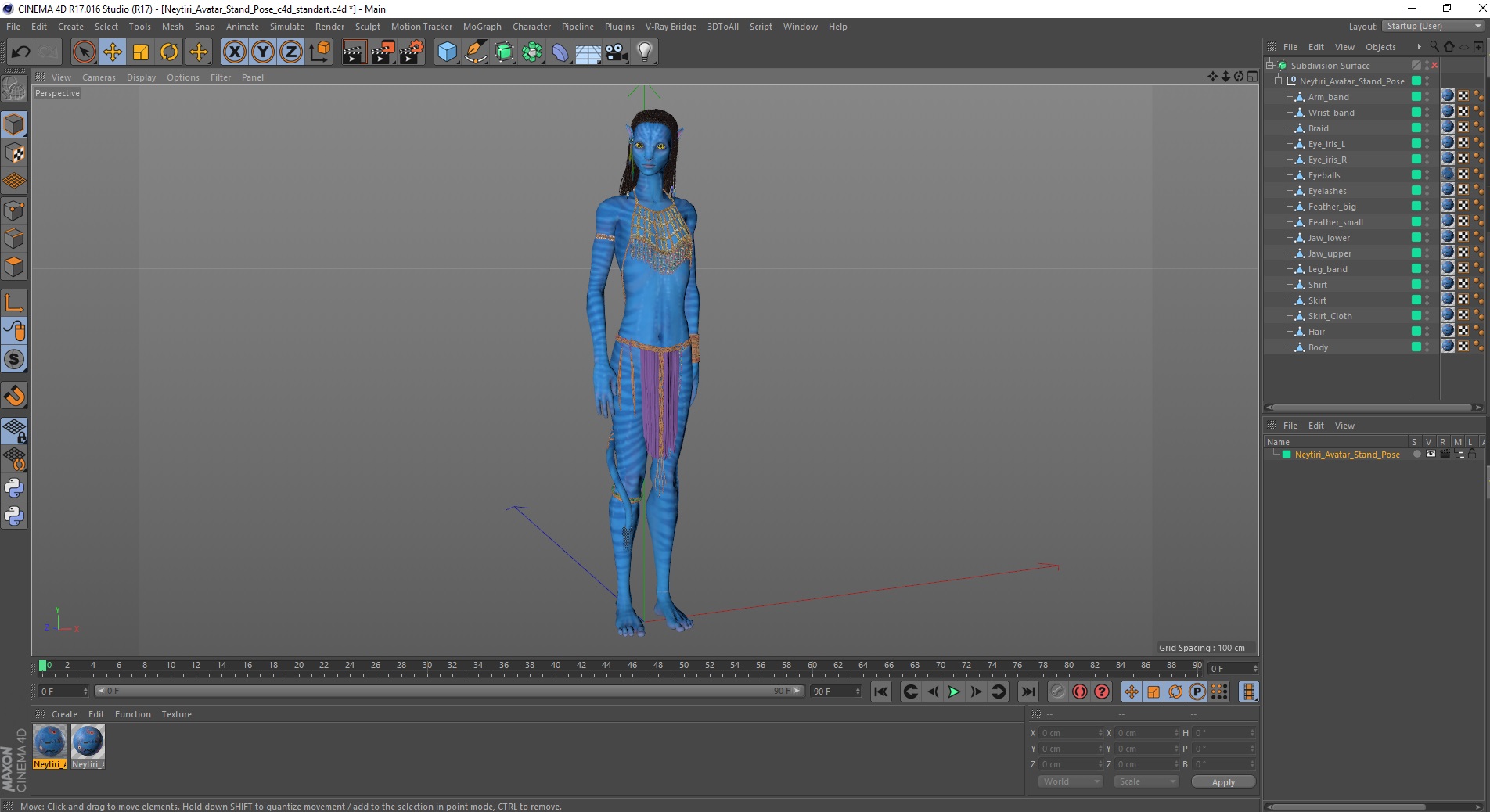This screenshot has height=812, width=1490.
Task: Open the V-Ray Bridge menu
Action: 671,27
